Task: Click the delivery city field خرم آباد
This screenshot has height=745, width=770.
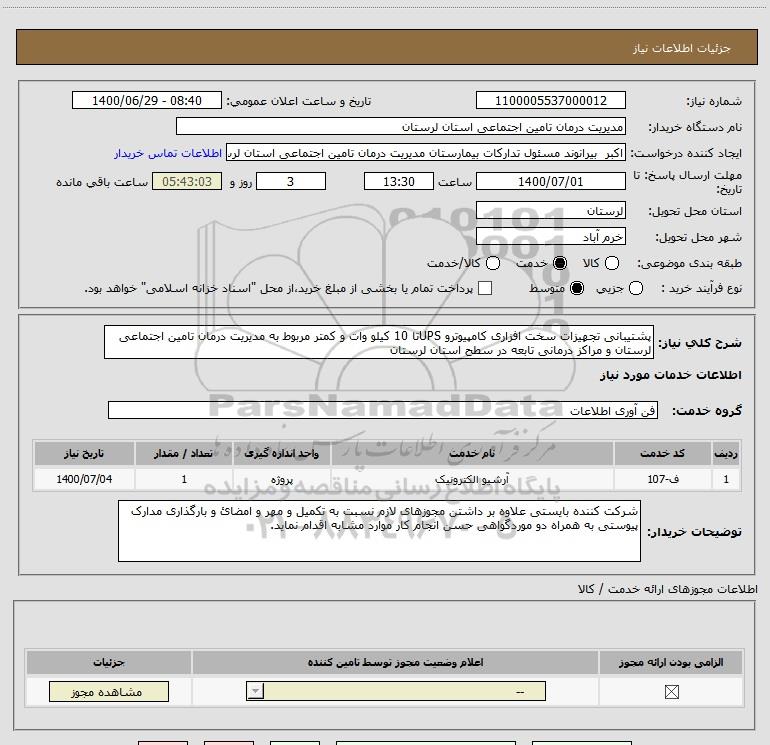Action: 550,236
